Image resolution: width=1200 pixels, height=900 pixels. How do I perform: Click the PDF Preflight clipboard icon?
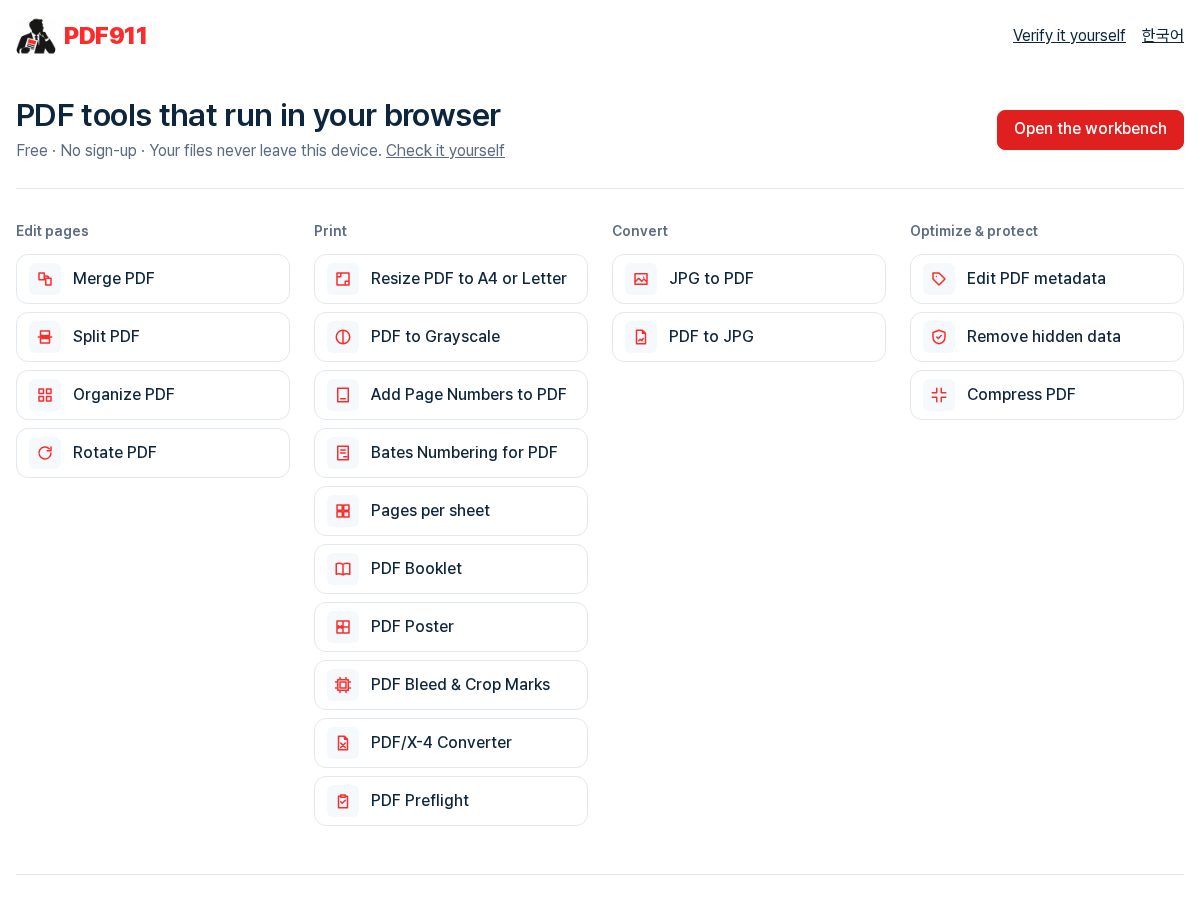(x=343, y=801)
